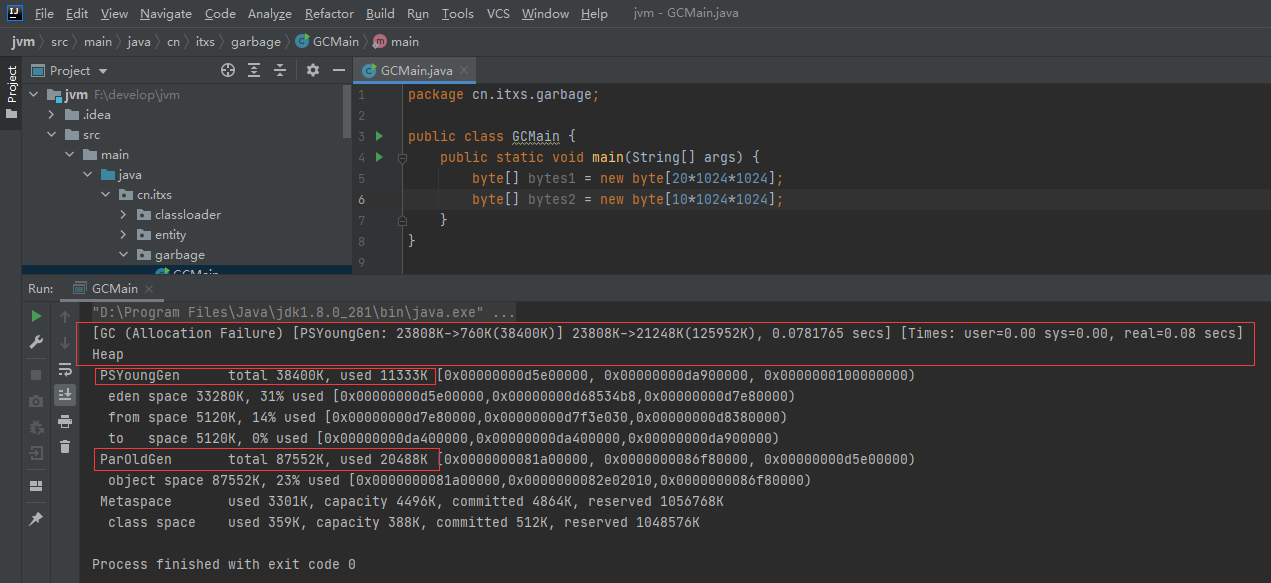This screenshot has height=583, width=1271.
Task: Run class GCMain gutter arrow
Action: point(379,135)
